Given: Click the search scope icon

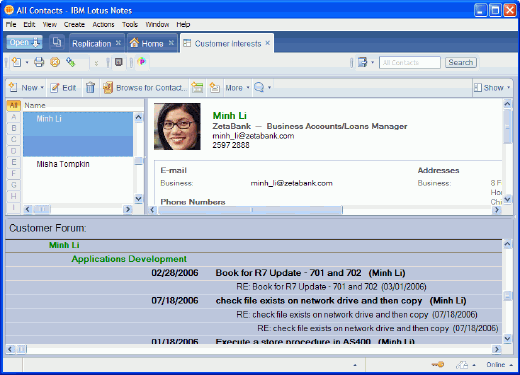Looking at the screenshot, I should coord(362,62).
